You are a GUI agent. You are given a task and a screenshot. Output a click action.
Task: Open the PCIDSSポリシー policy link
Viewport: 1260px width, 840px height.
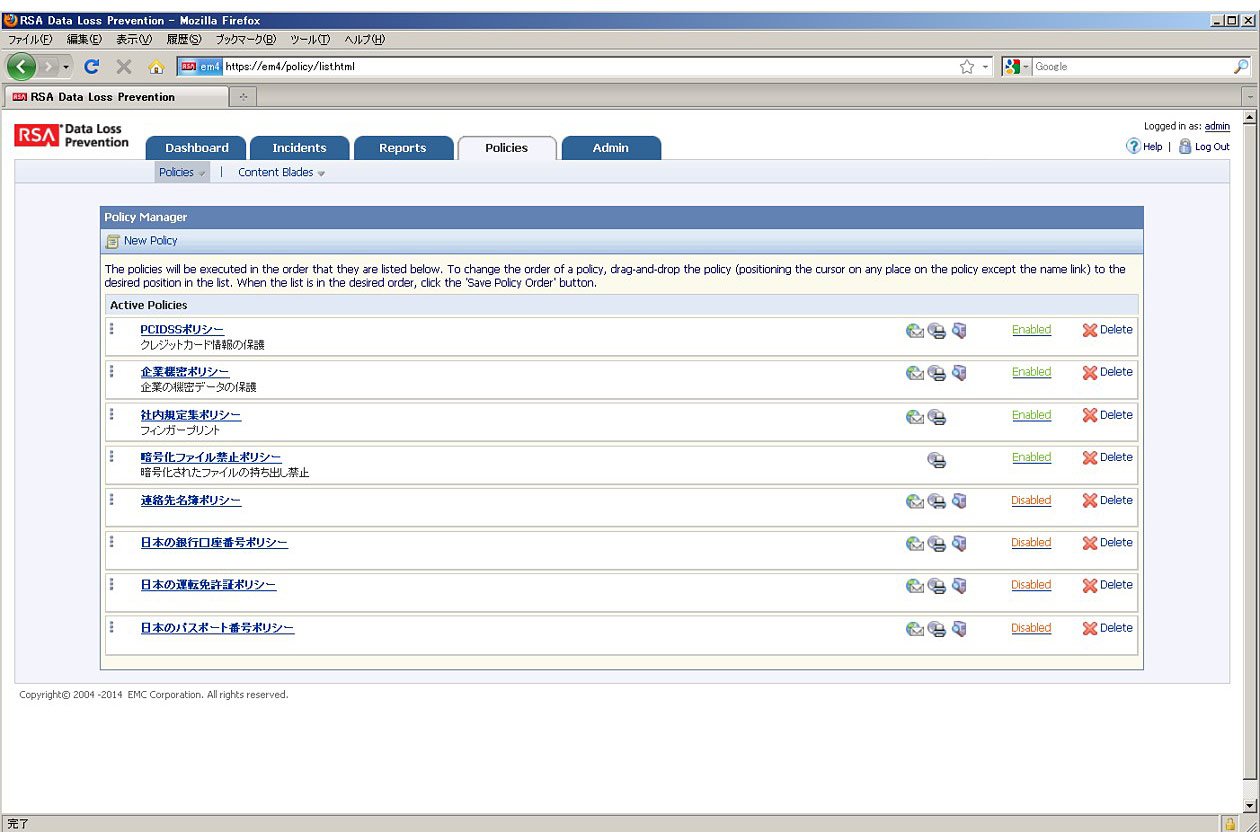182,329
